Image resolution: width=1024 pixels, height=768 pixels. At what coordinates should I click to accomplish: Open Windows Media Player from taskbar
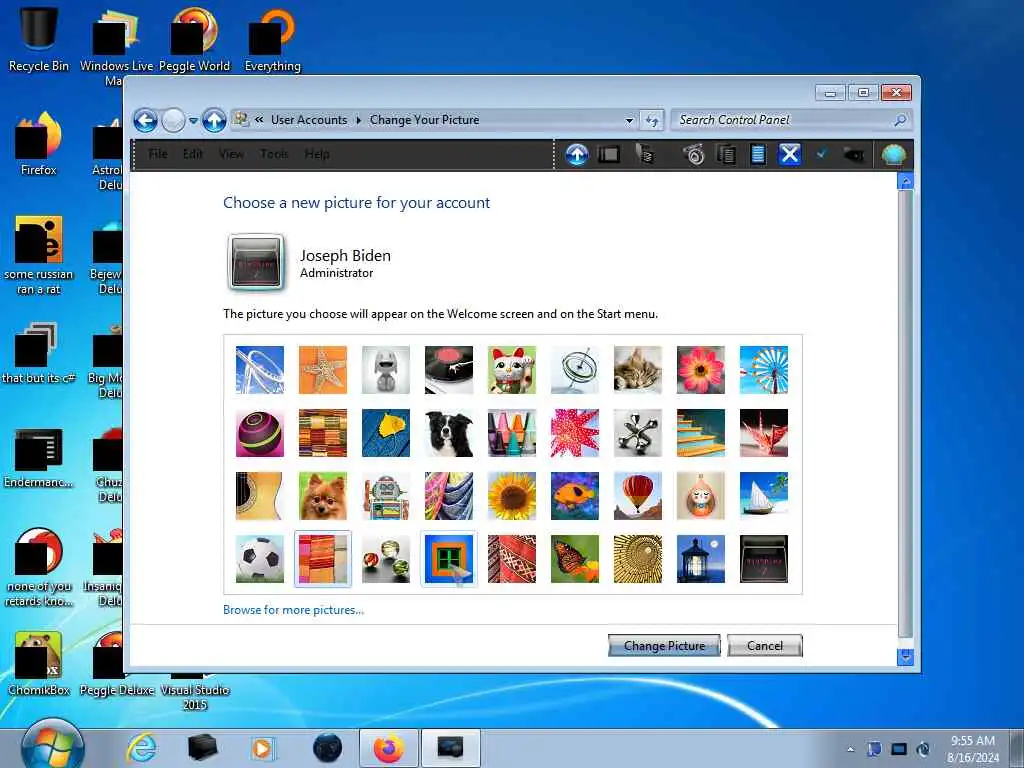pos(263,748)
